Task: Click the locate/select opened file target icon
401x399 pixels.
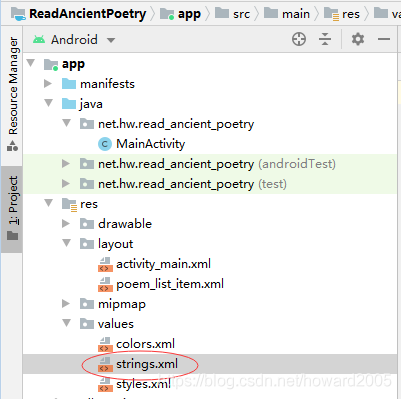Action: (299, 39)
